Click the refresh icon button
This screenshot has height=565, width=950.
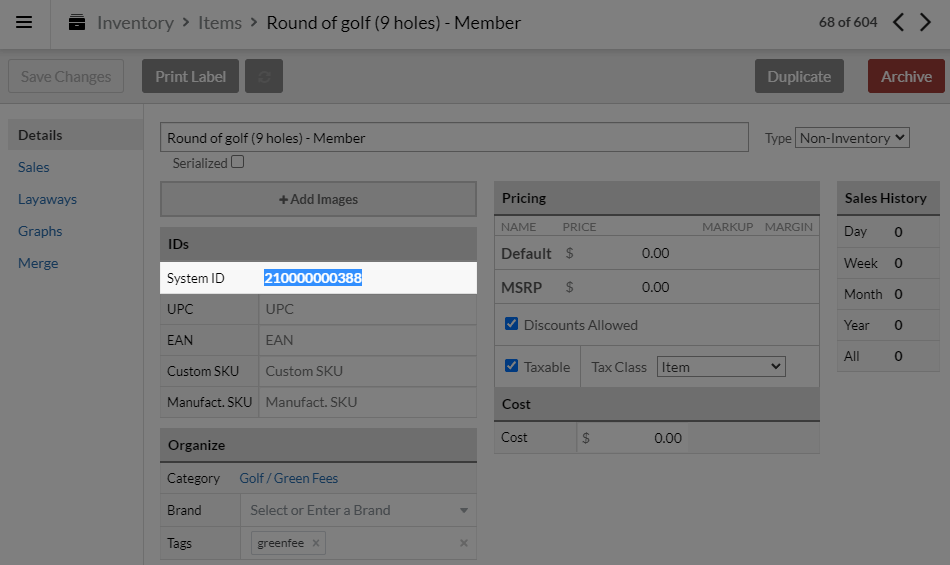click(x=264, y=76)
